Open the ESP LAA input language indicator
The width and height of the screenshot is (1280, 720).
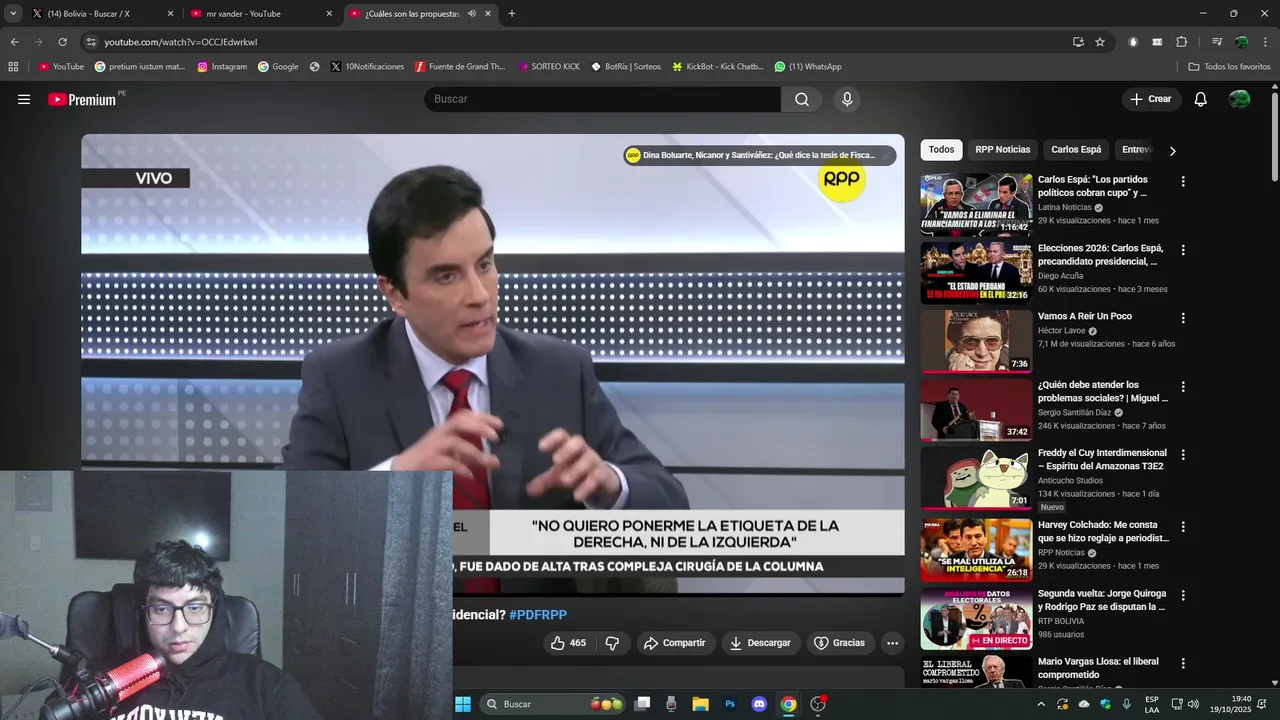coord(1152,704)
